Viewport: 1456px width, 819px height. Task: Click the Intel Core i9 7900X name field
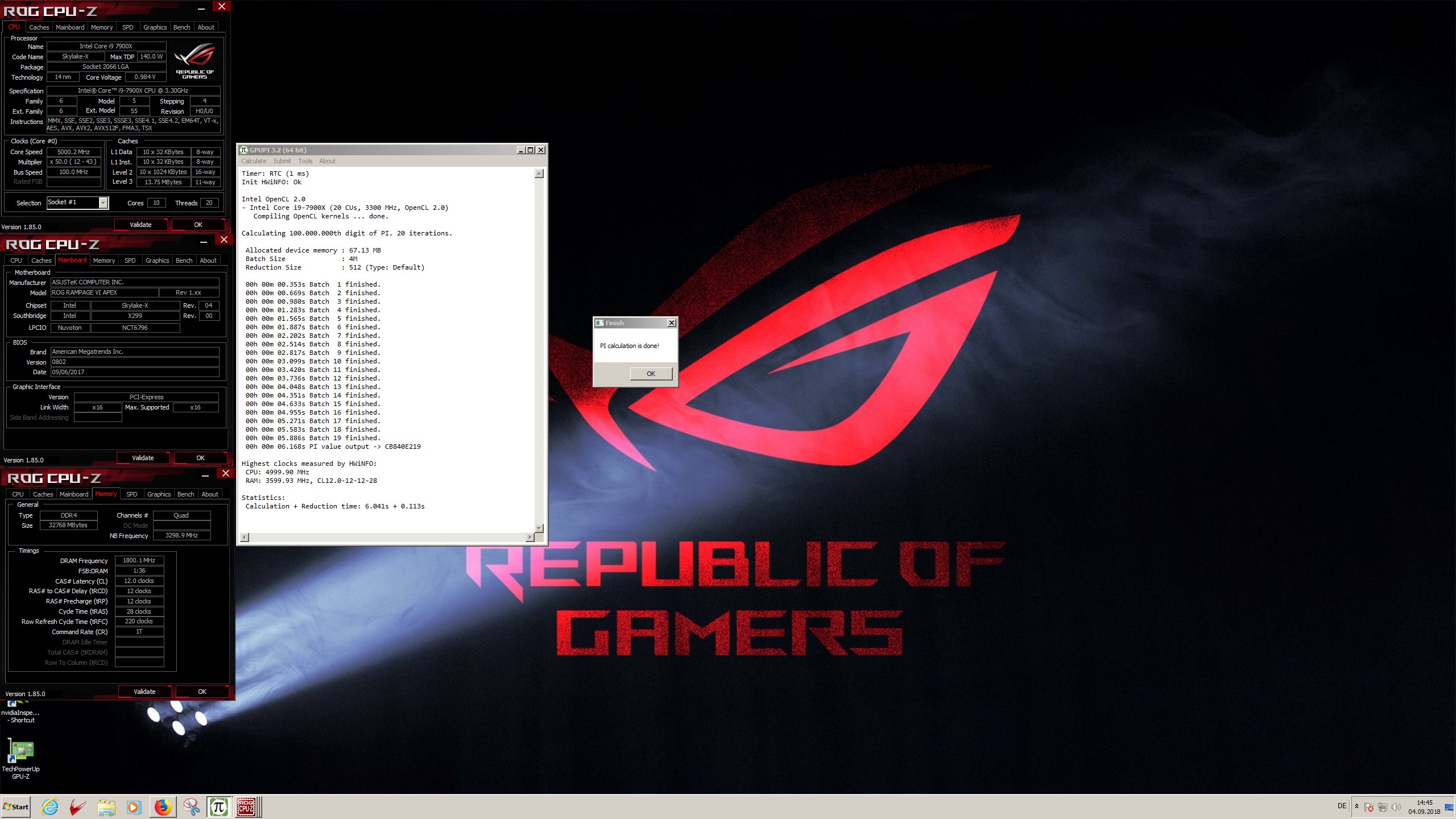click(x=106, y=46)
